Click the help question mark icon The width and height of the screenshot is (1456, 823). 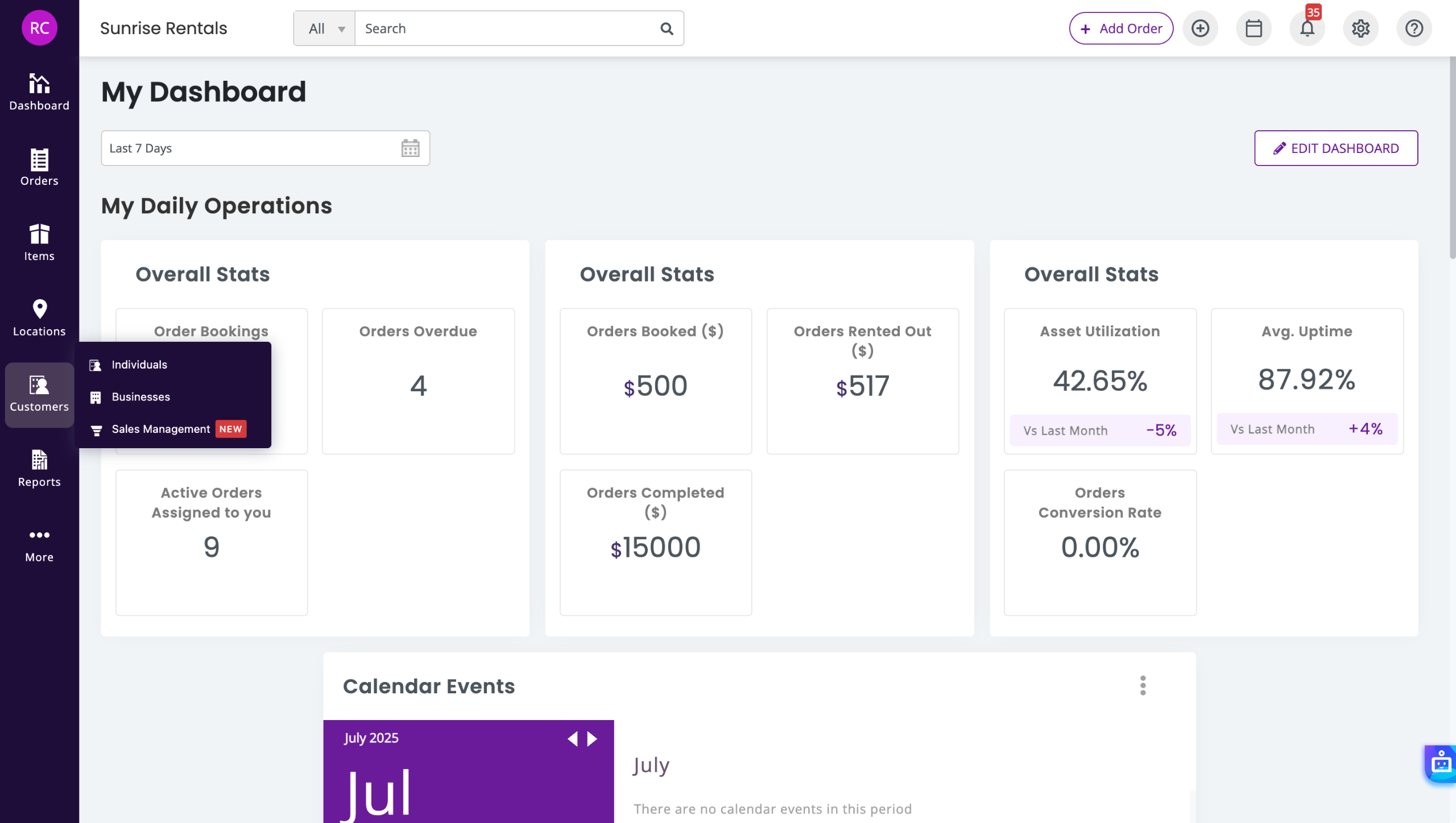[x=1414, y=28]
